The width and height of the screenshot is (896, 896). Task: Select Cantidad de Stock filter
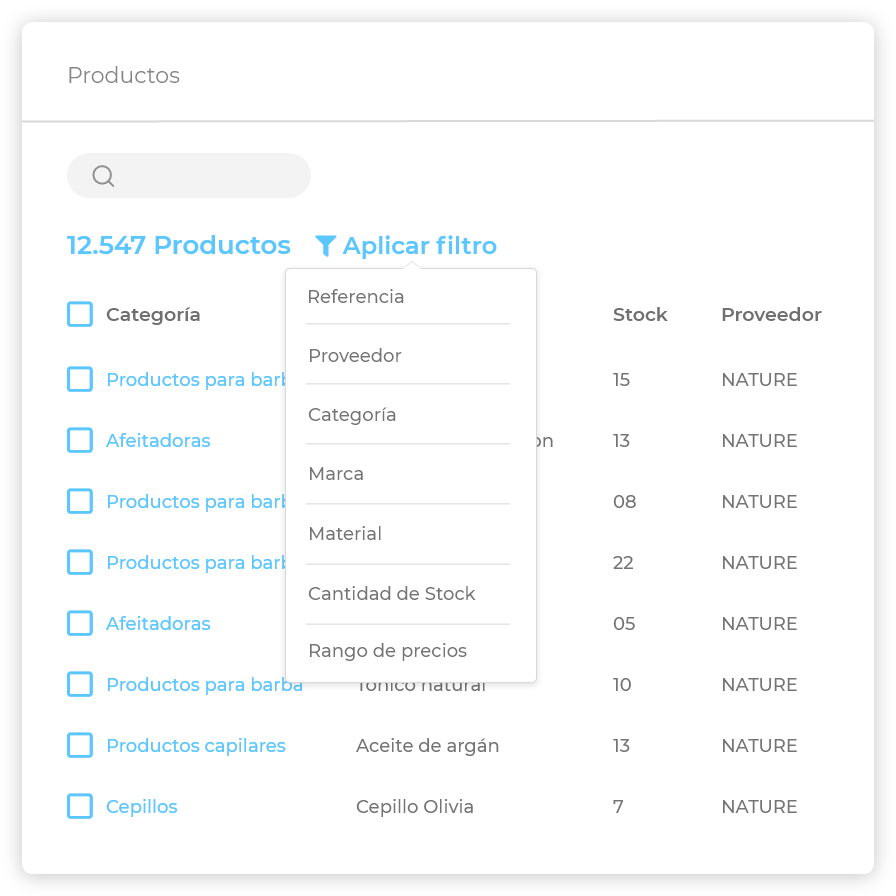(x=391, y=594)
